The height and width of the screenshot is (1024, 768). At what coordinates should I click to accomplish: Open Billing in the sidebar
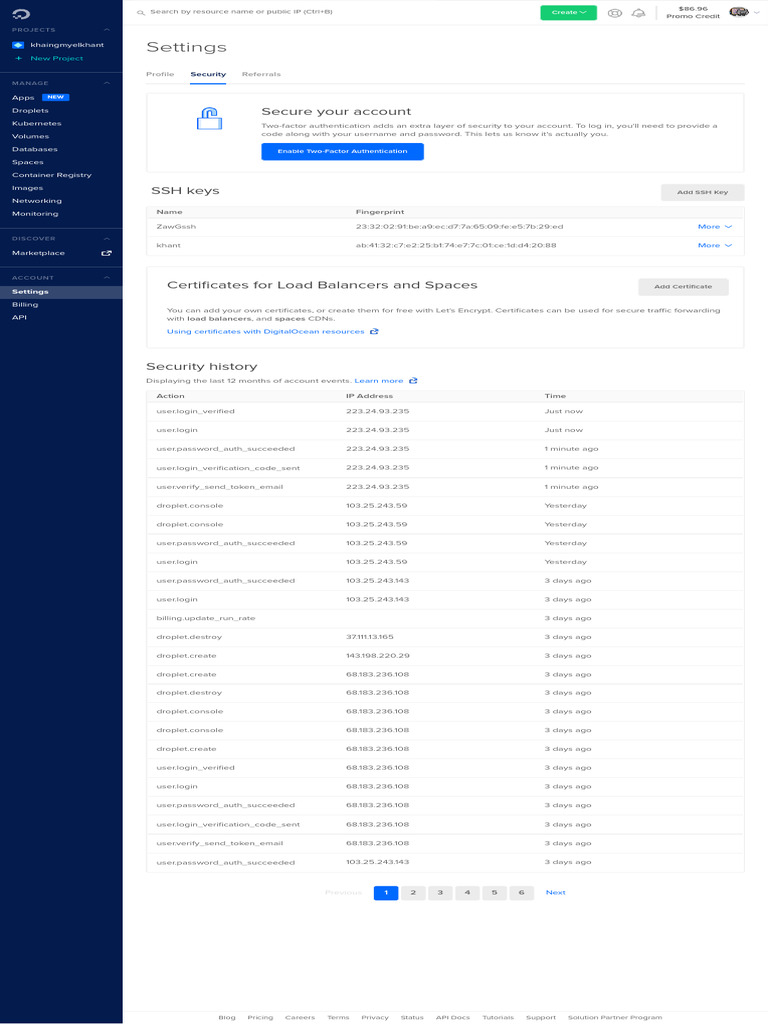coord(25,305)
